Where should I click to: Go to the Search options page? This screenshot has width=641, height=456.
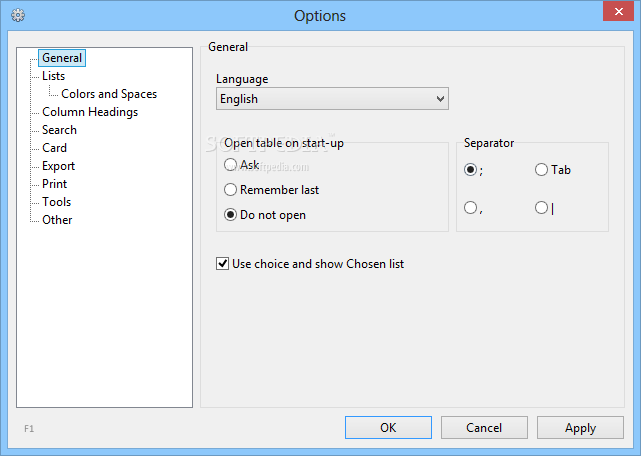click(59, 130)
